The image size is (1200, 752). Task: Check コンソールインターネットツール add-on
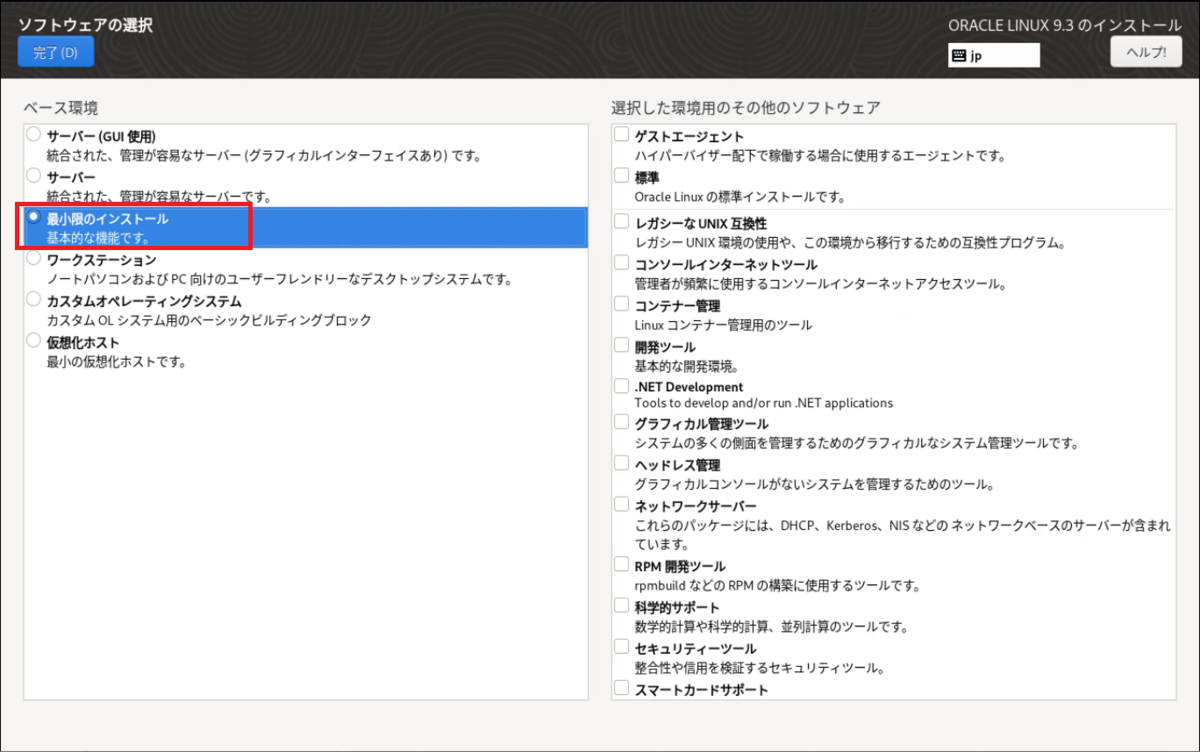pyautogui.click(x=621, y=262)
